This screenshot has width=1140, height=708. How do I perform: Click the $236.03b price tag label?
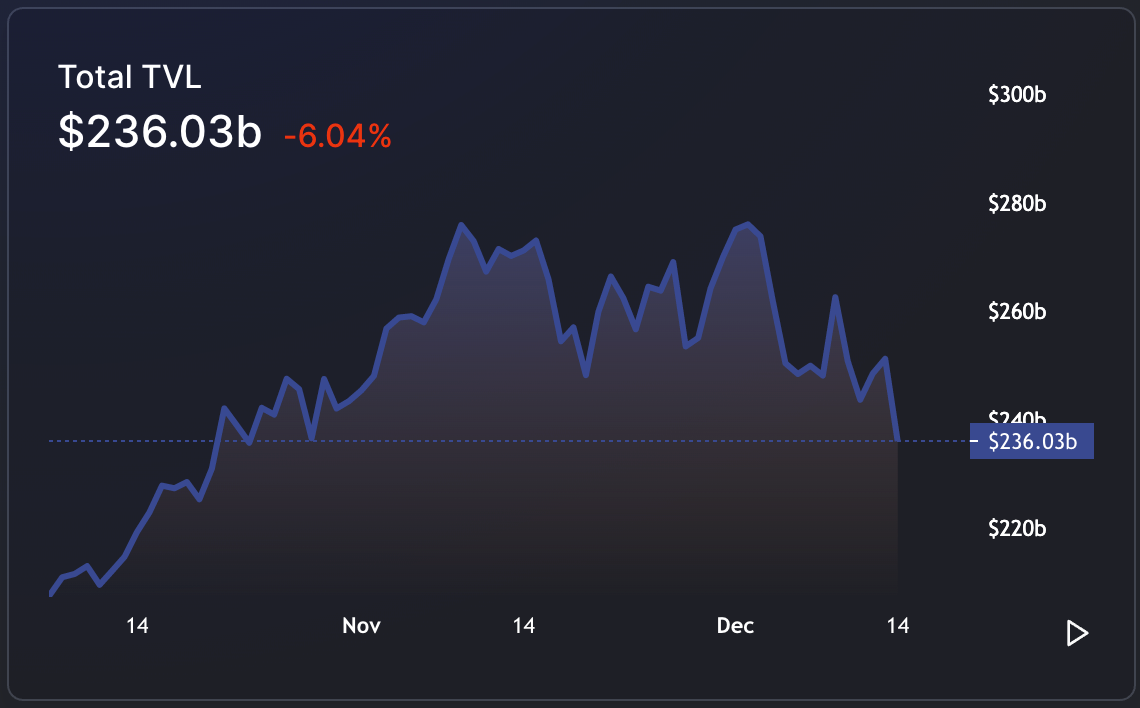(x=1032, y=441)
